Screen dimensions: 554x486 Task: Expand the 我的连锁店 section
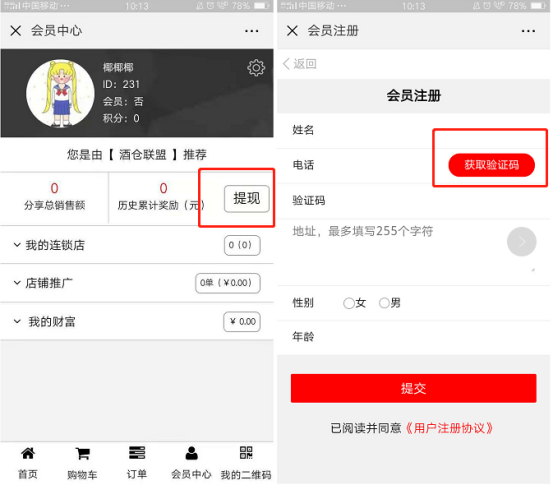[x=137, y=245]
